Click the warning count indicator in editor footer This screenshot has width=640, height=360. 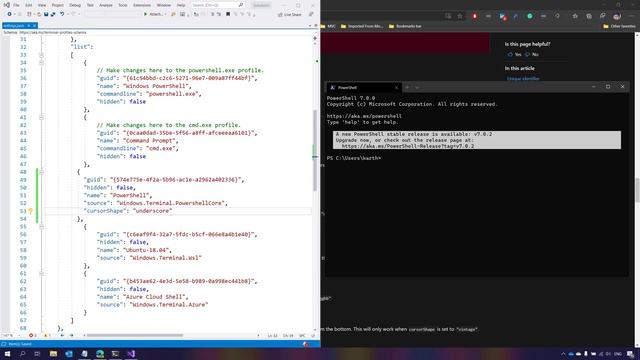pos(47,336)
